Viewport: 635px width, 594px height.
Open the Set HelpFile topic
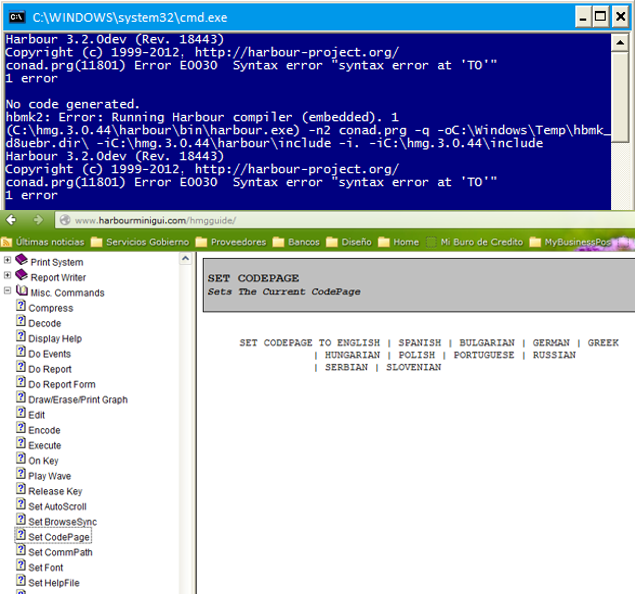pos(54,583)
